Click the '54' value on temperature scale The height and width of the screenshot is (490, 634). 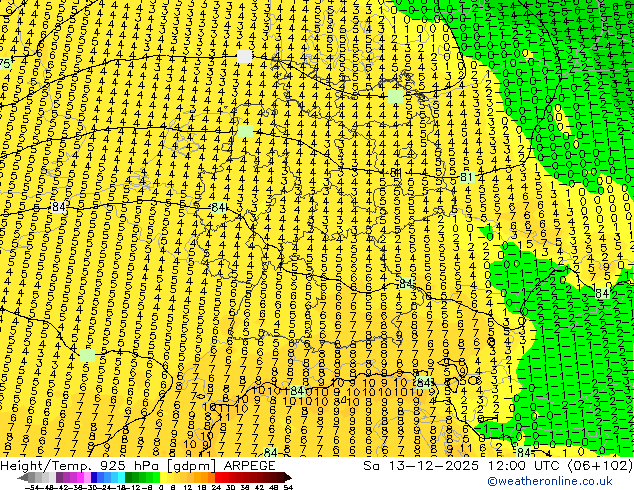(x=288, y=487)
